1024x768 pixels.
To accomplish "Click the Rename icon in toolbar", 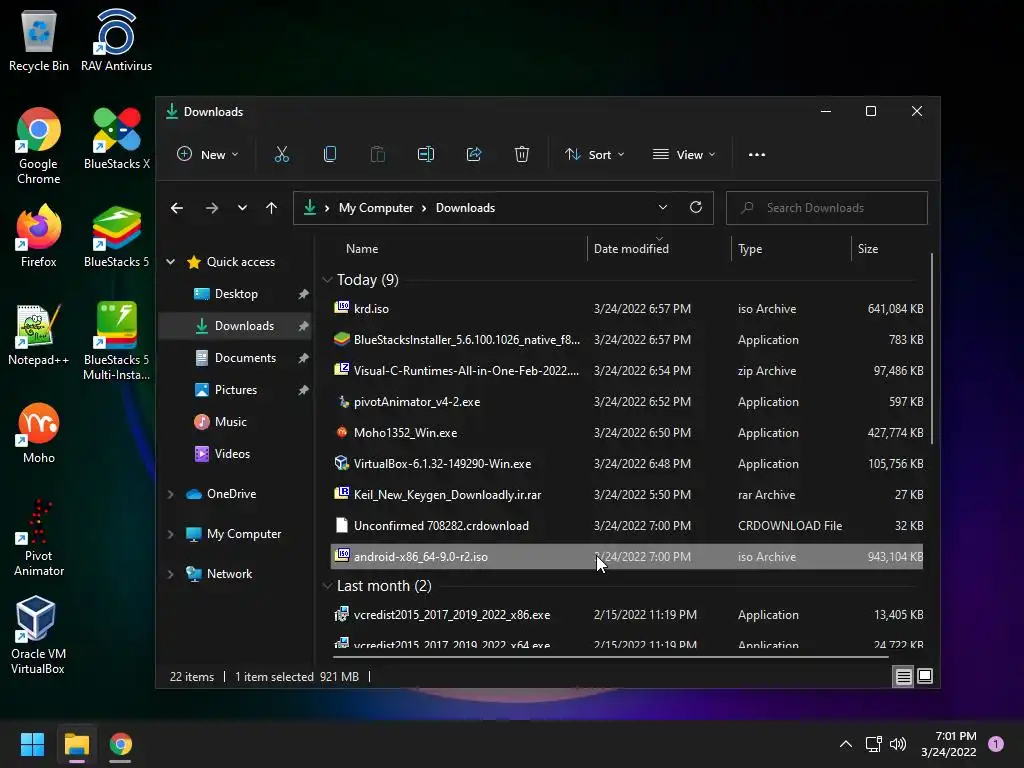I will pyautogui.click(x=426, y=155).
